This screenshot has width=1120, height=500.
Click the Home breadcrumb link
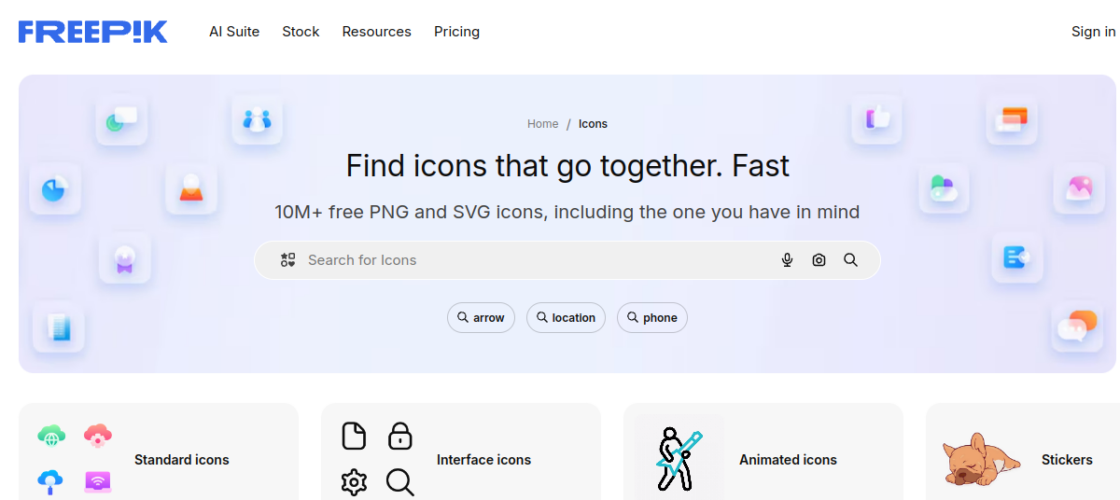pyautogui.click(x=543, y=124)
